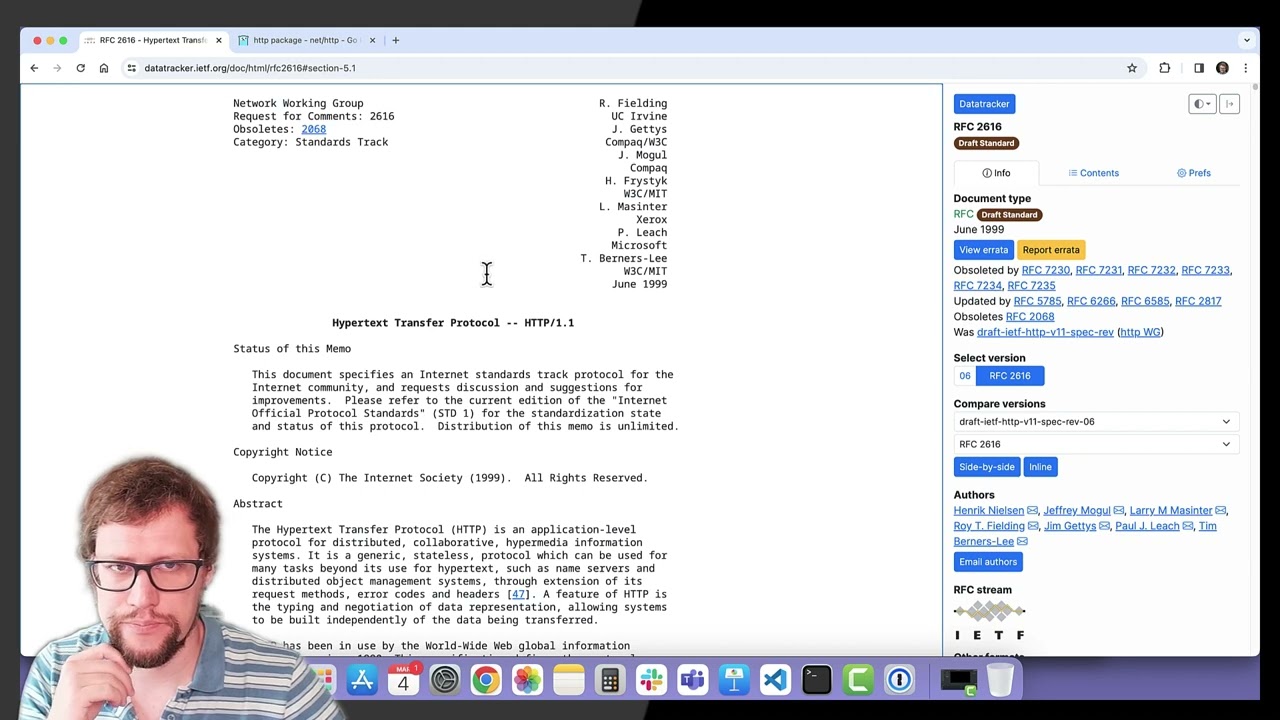The image size is (1280, 720).
Task: Click the browser back arrow
Action: pyautogui.click(x=34, y=68)
